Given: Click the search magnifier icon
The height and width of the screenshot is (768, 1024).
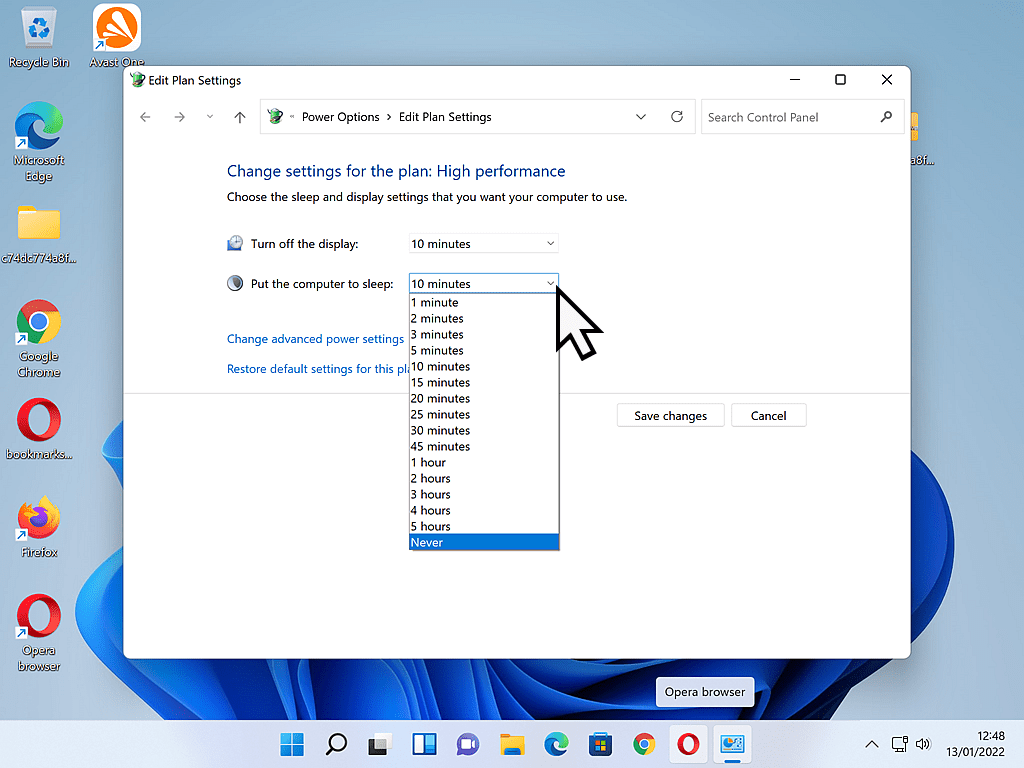Looking at the screenshot, I should [885, 117].
